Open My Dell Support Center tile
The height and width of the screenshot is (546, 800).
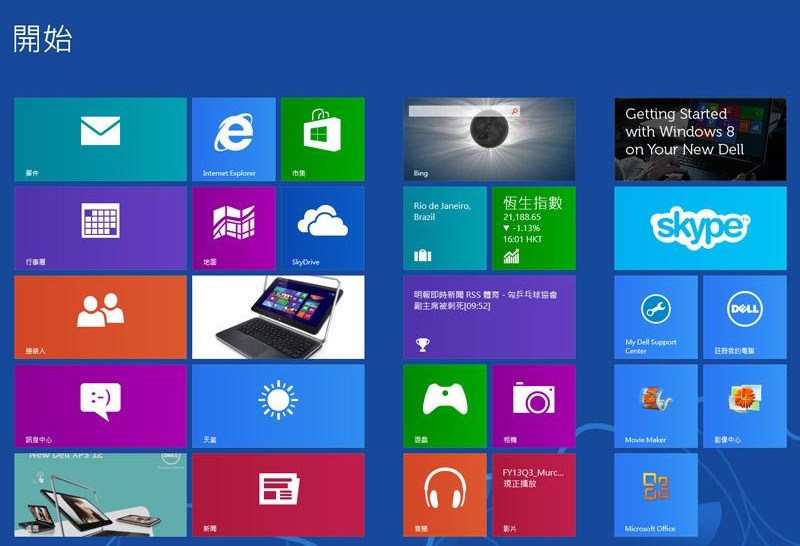656,316
